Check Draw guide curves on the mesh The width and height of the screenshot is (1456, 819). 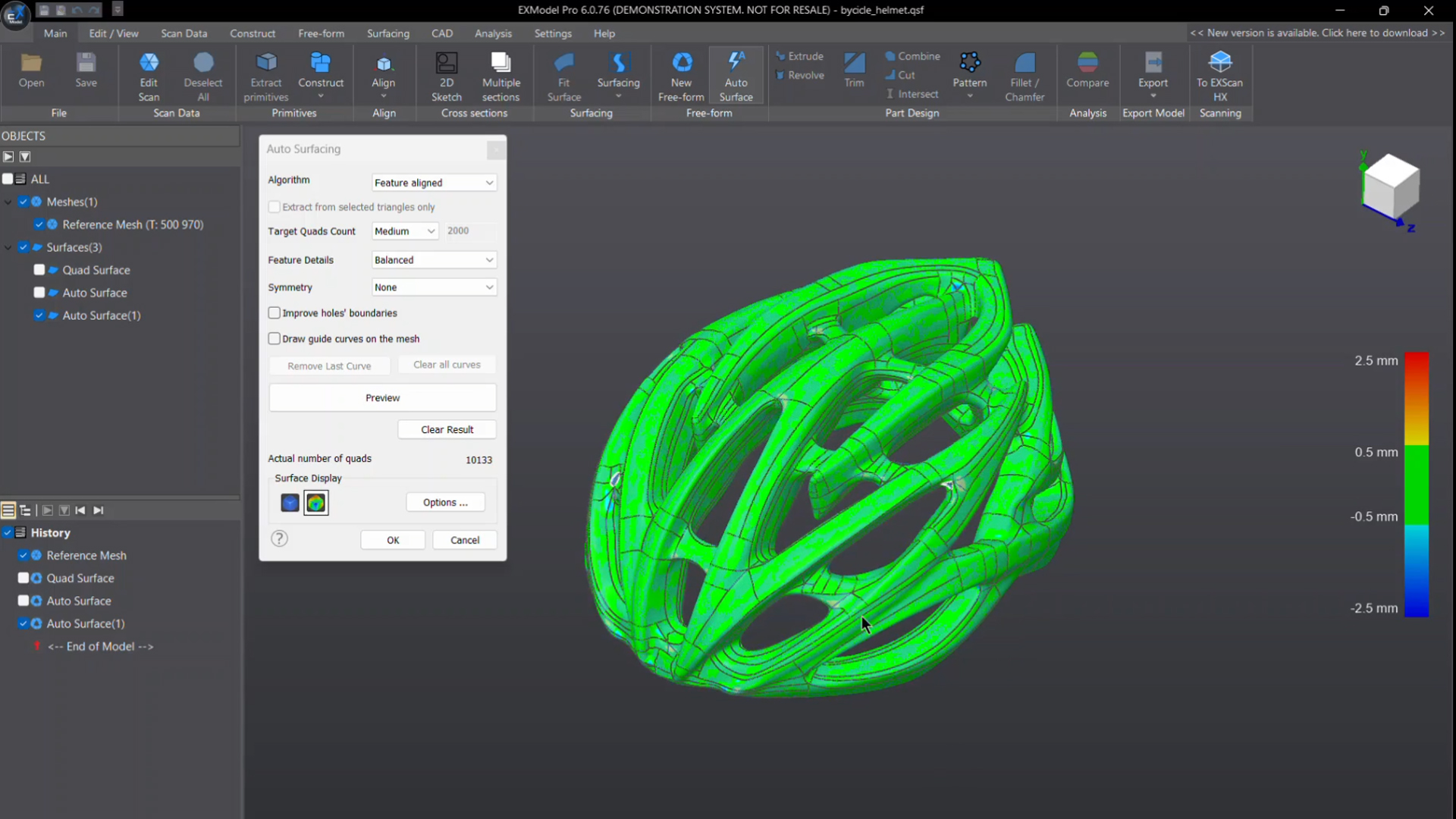click(275, 339)
